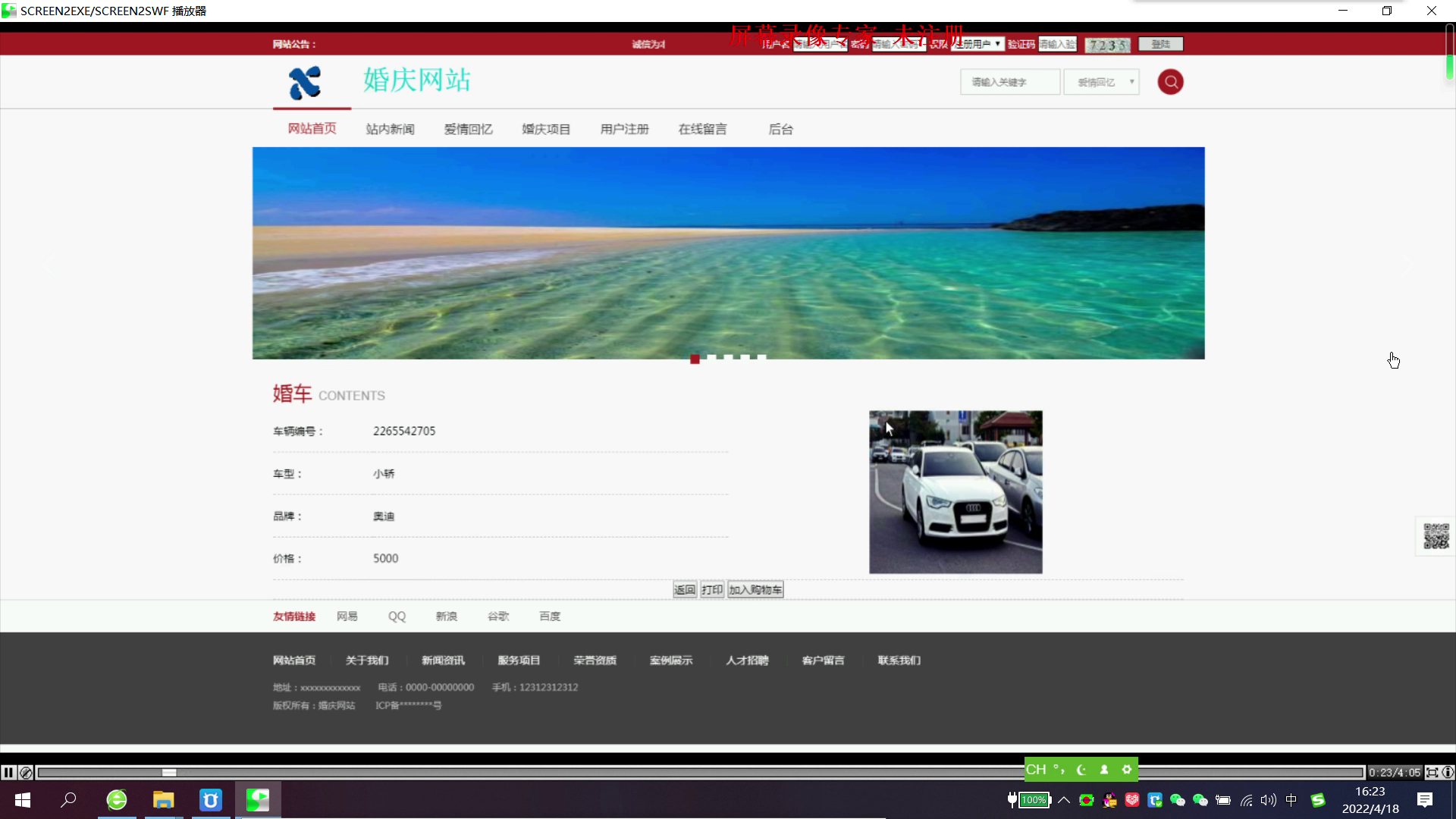Open the 婚庆项目 navigation tab

(546, 129)
